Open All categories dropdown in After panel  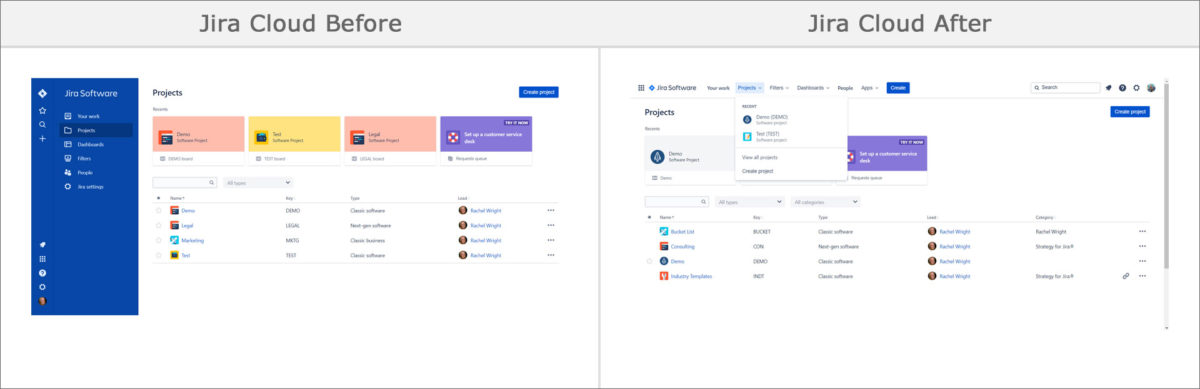(x=825, y=202)
